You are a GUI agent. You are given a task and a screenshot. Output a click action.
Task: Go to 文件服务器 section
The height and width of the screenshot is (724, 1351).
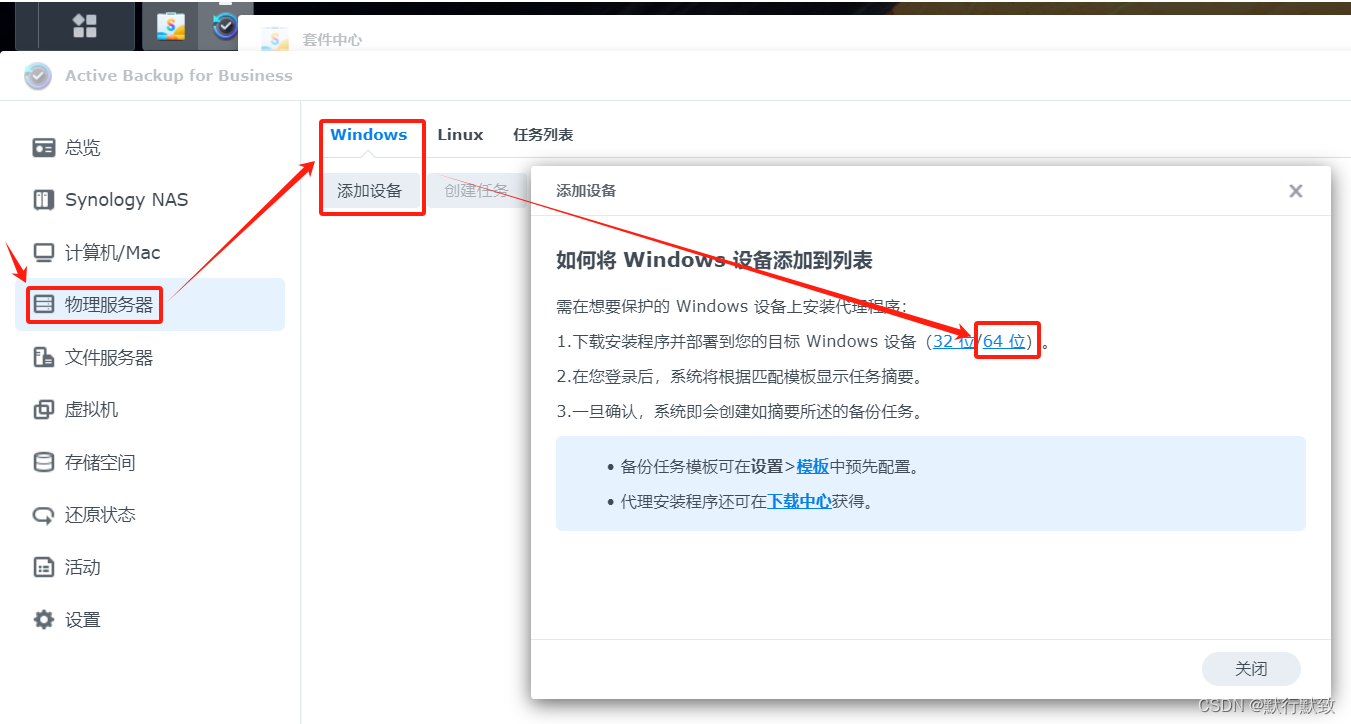(150, 357)
